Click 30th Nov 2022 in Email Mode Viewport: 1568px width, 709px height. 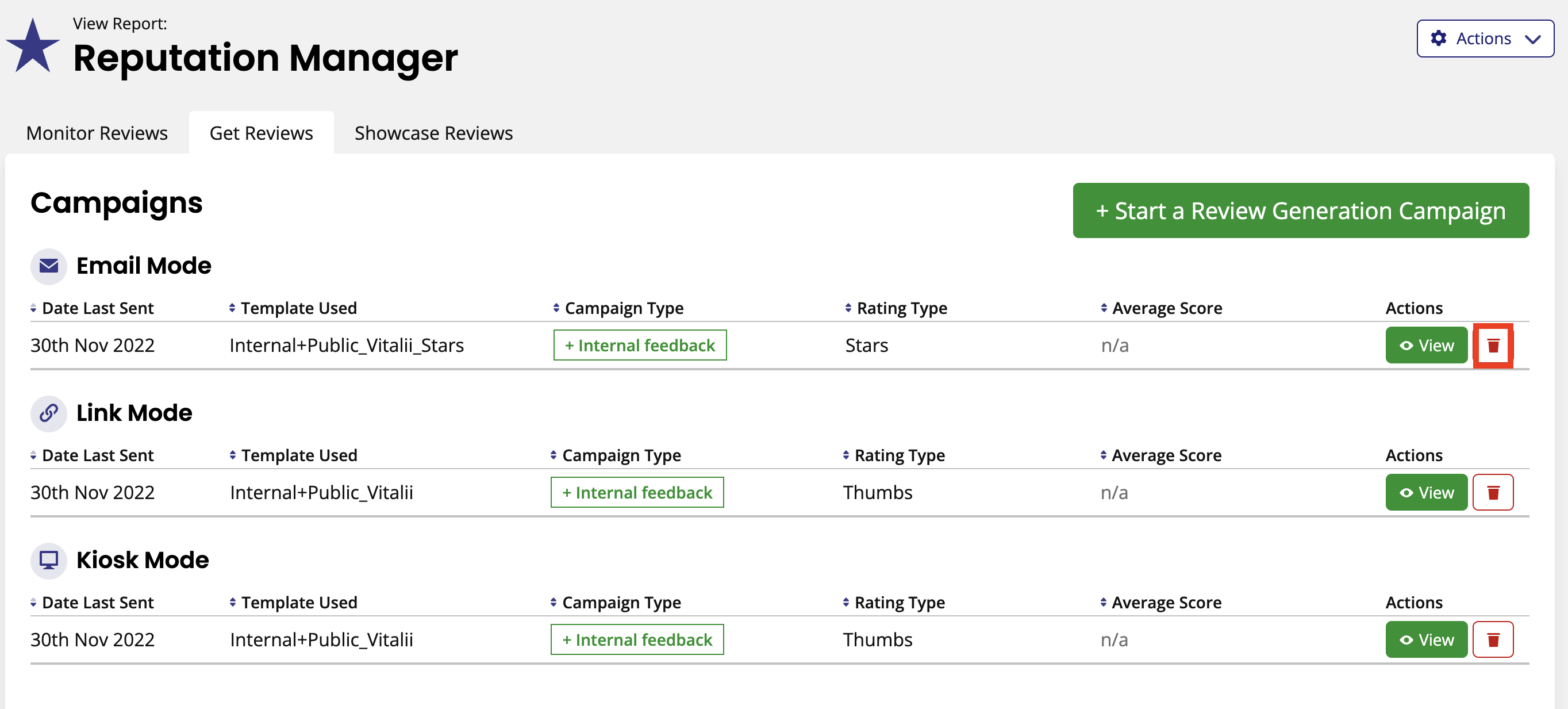93,346
